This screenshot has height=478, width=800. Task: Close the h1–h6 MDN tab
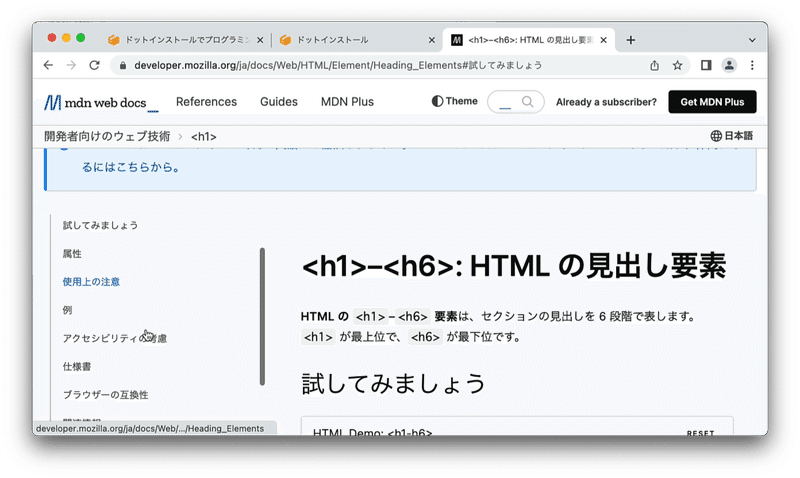[604, 40]
